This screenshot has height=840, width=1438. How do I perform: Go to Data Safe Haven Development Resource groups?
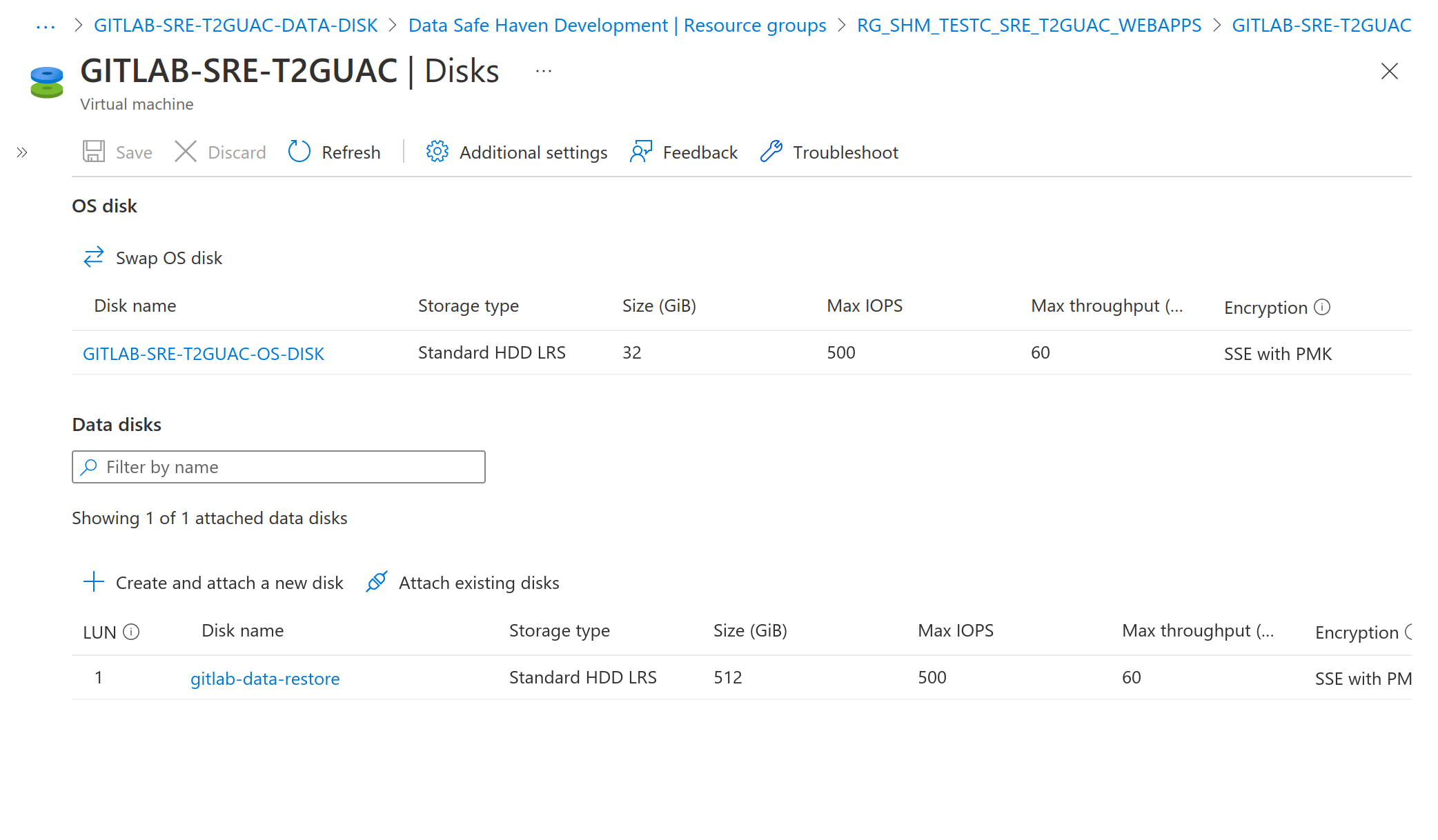point(618,26)
